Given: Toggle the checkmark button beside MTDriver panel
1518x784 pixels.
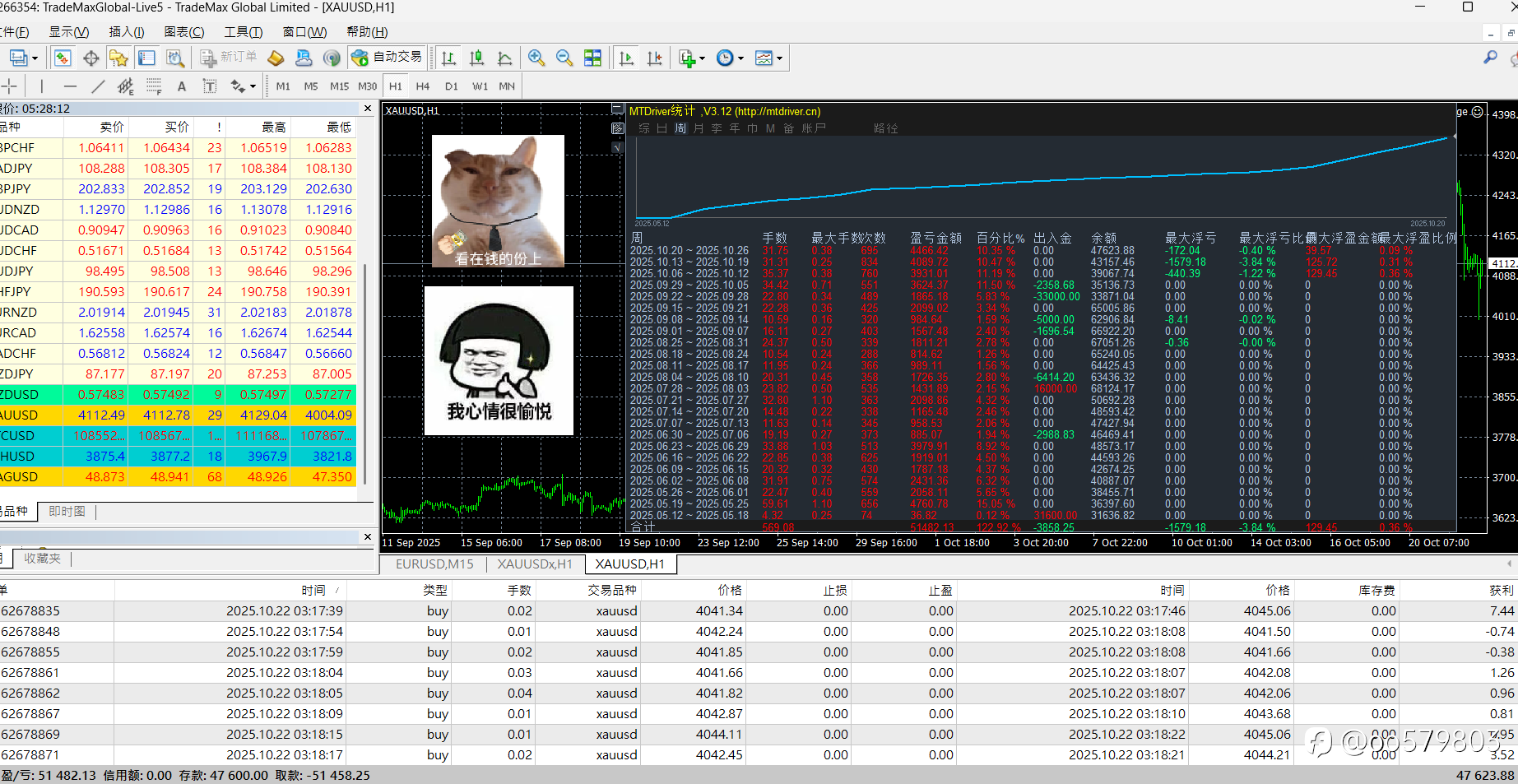Looking at the screenshot, I should 617,147.
